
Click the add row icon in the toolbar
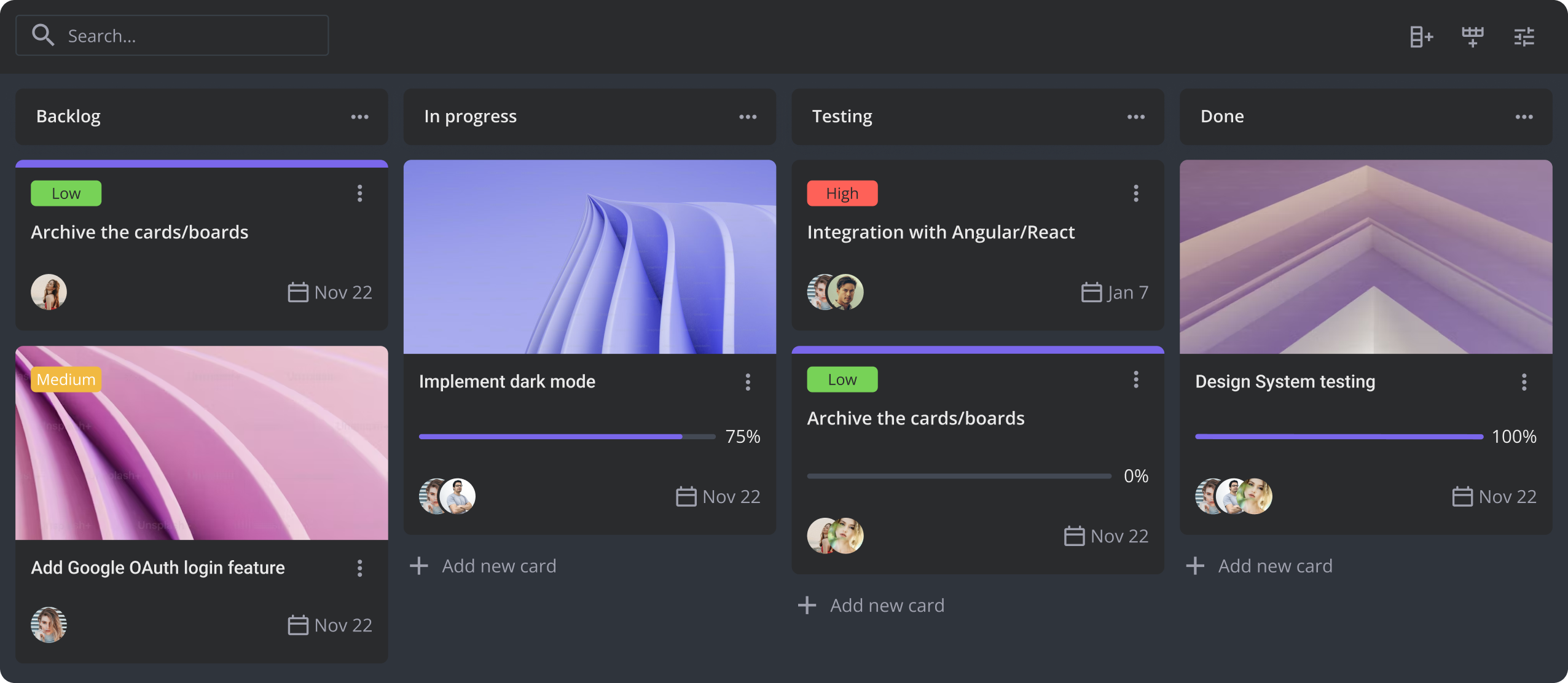click(1473, 37)
